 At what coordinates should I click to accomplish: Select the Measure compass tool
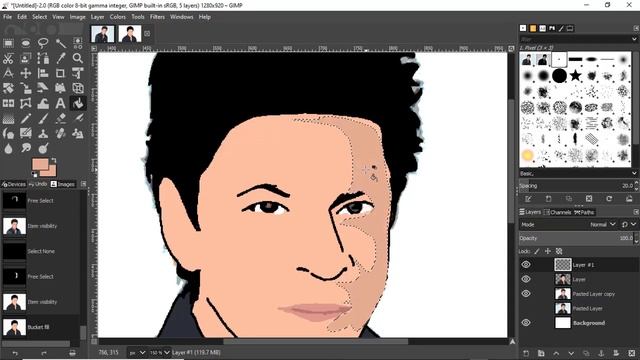click(8, 73)
